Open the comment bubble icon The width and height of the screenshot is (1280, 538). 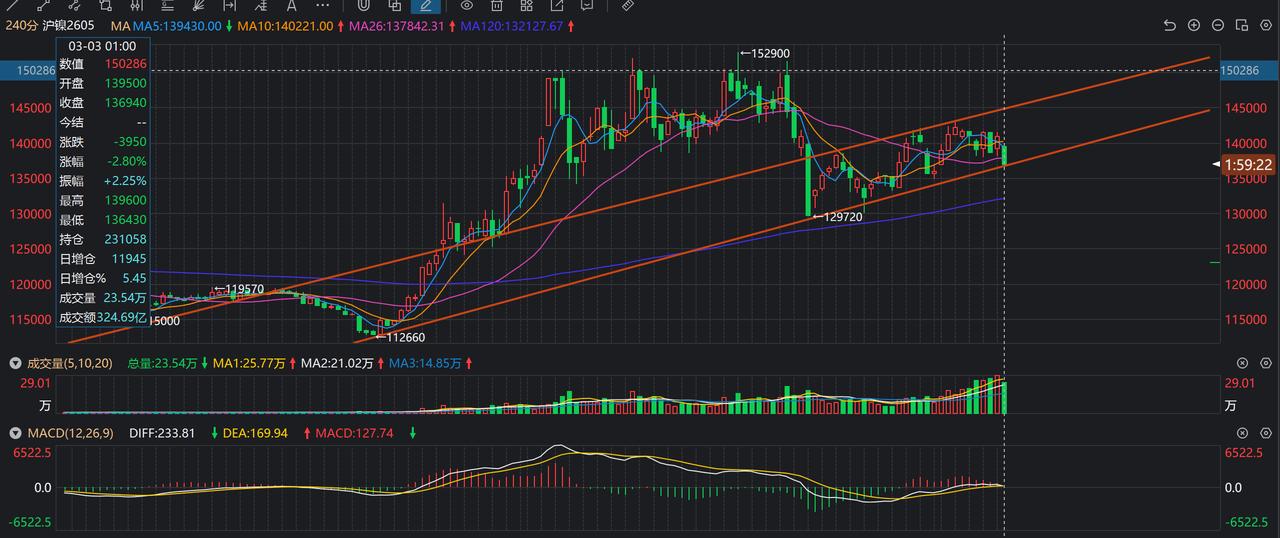(587, 5)
